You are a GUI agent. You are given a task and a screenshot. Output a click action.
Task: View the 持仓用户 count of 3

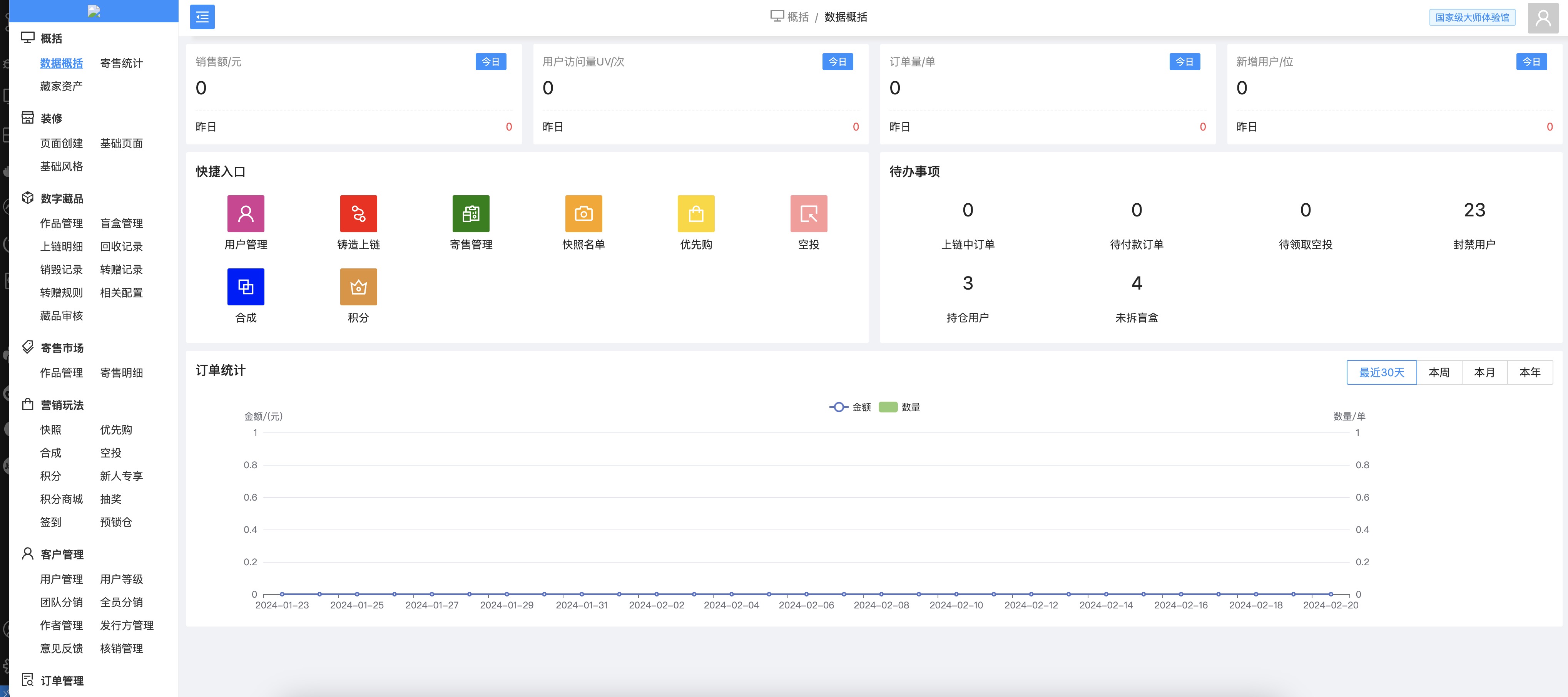pos(968,283)
